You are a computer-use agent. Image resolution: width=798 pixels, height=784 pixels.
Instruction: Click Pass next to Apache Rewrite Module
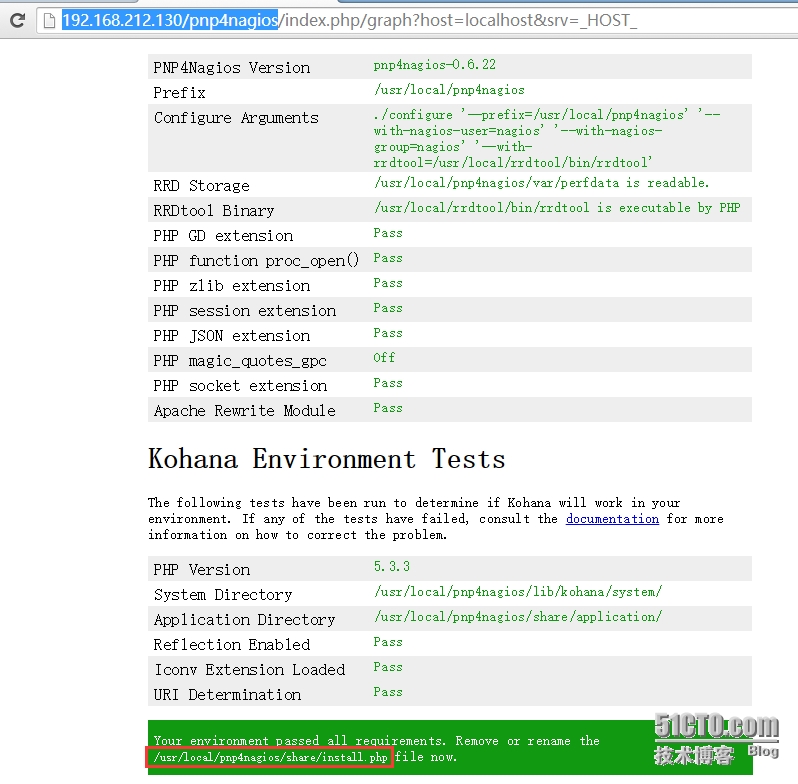pyautogui.click(x=388, y=408)
